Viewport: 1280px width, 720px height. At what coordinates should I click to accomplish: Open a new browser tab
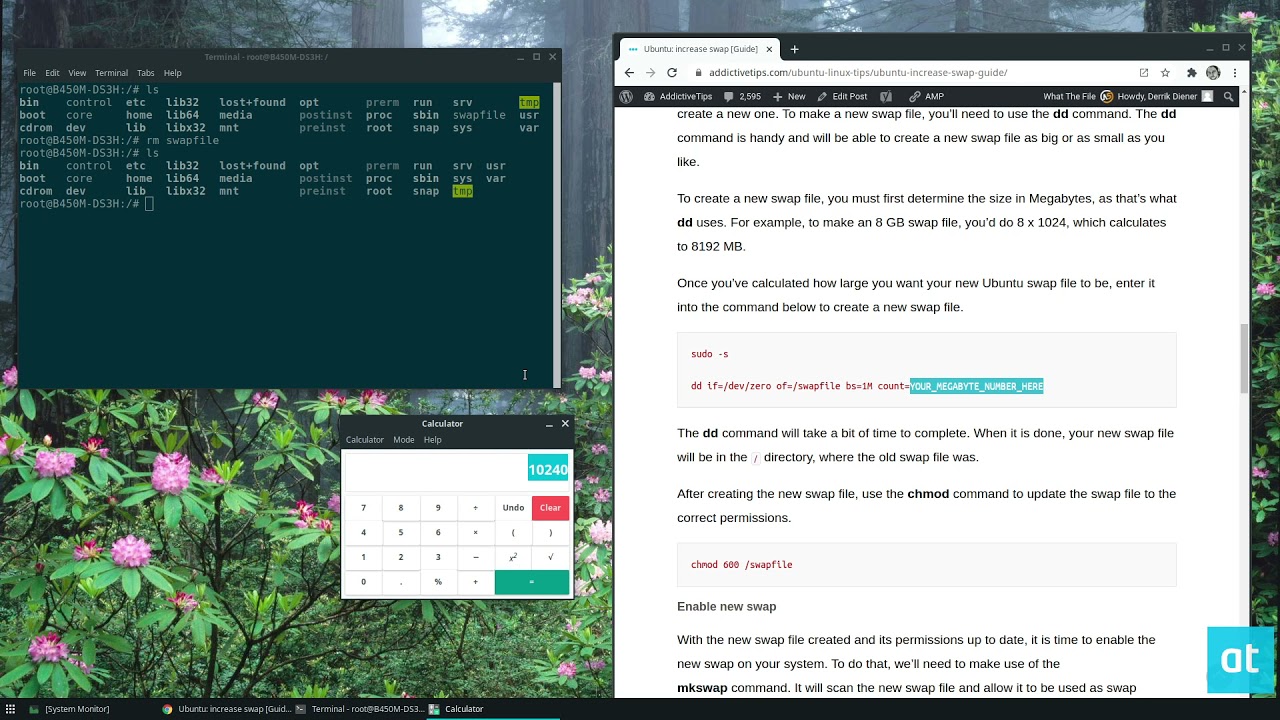click(x=795, y=49)
